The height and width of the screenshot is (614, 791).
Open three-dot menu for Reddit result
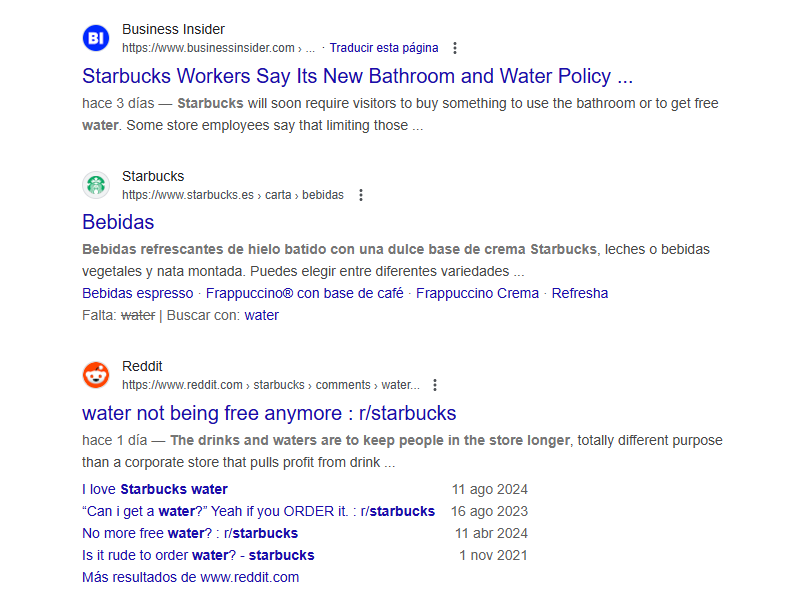pos(435,385)
